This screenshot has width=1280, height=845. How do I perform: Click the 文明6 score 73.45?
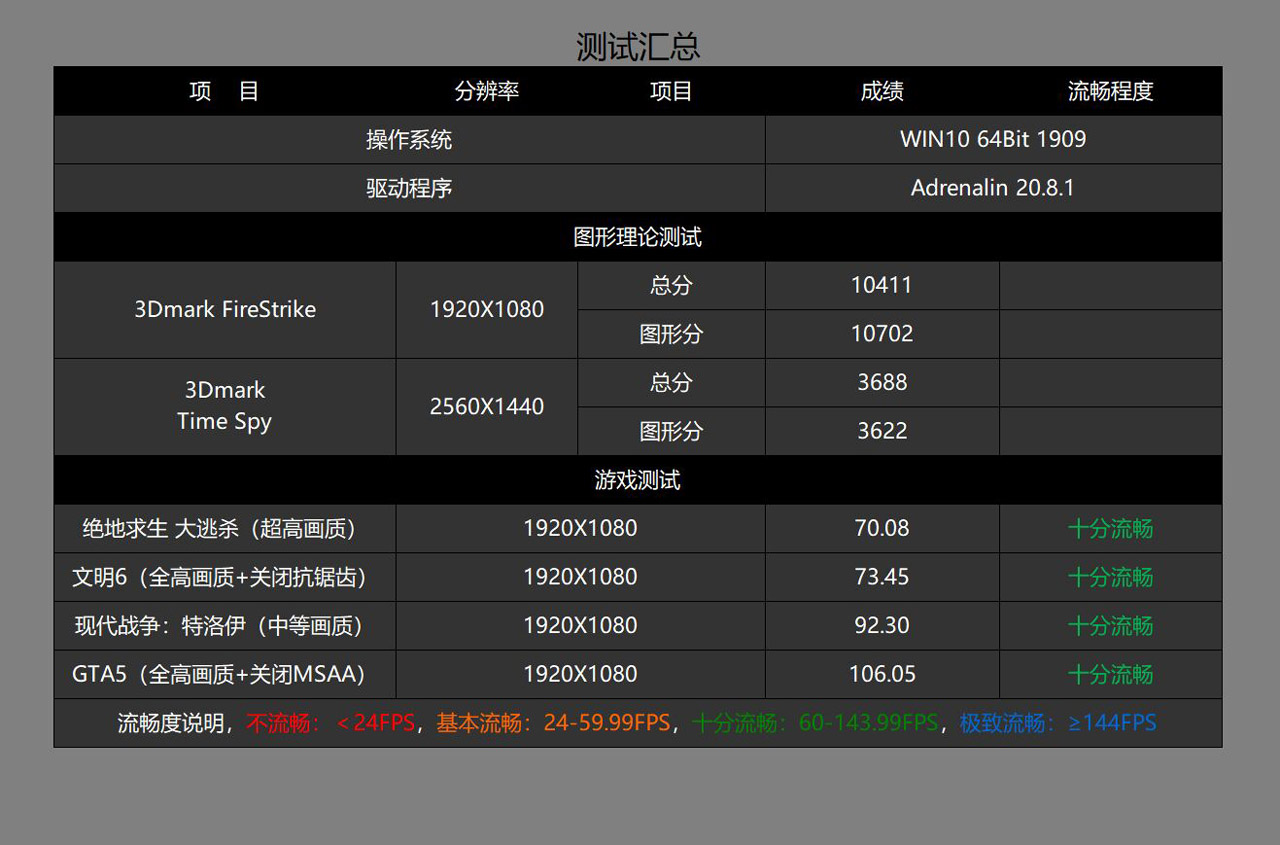[x=880, y=577]
